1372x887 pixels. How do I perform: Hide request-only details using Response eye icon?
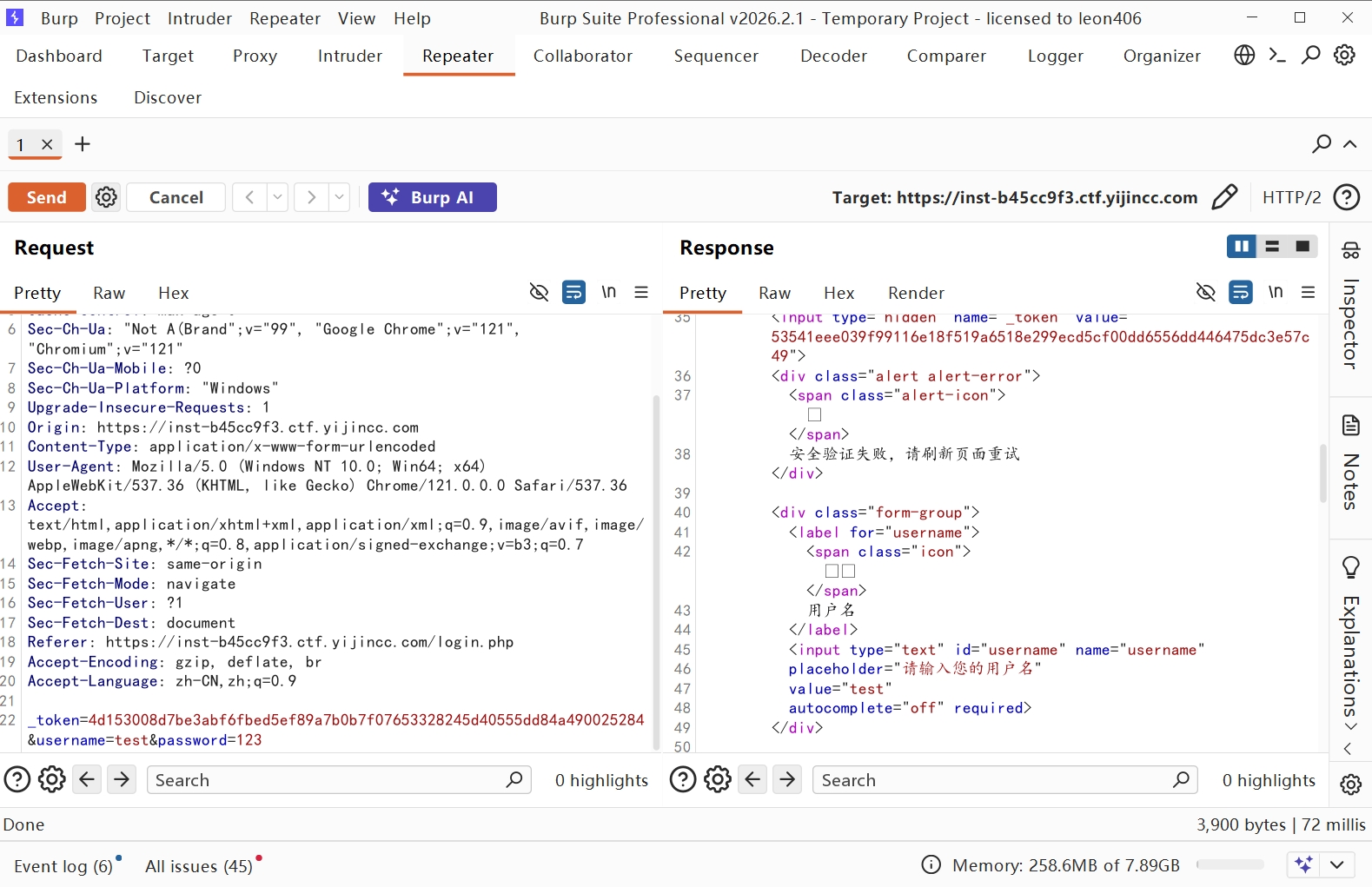coord(1205,293)
